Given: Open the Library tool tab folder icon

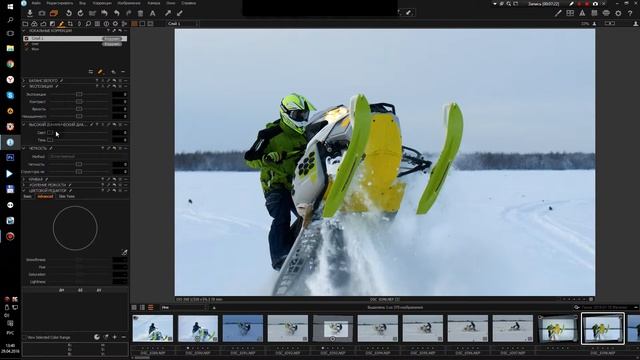Looking at the screenshot, I should (25, 24).
